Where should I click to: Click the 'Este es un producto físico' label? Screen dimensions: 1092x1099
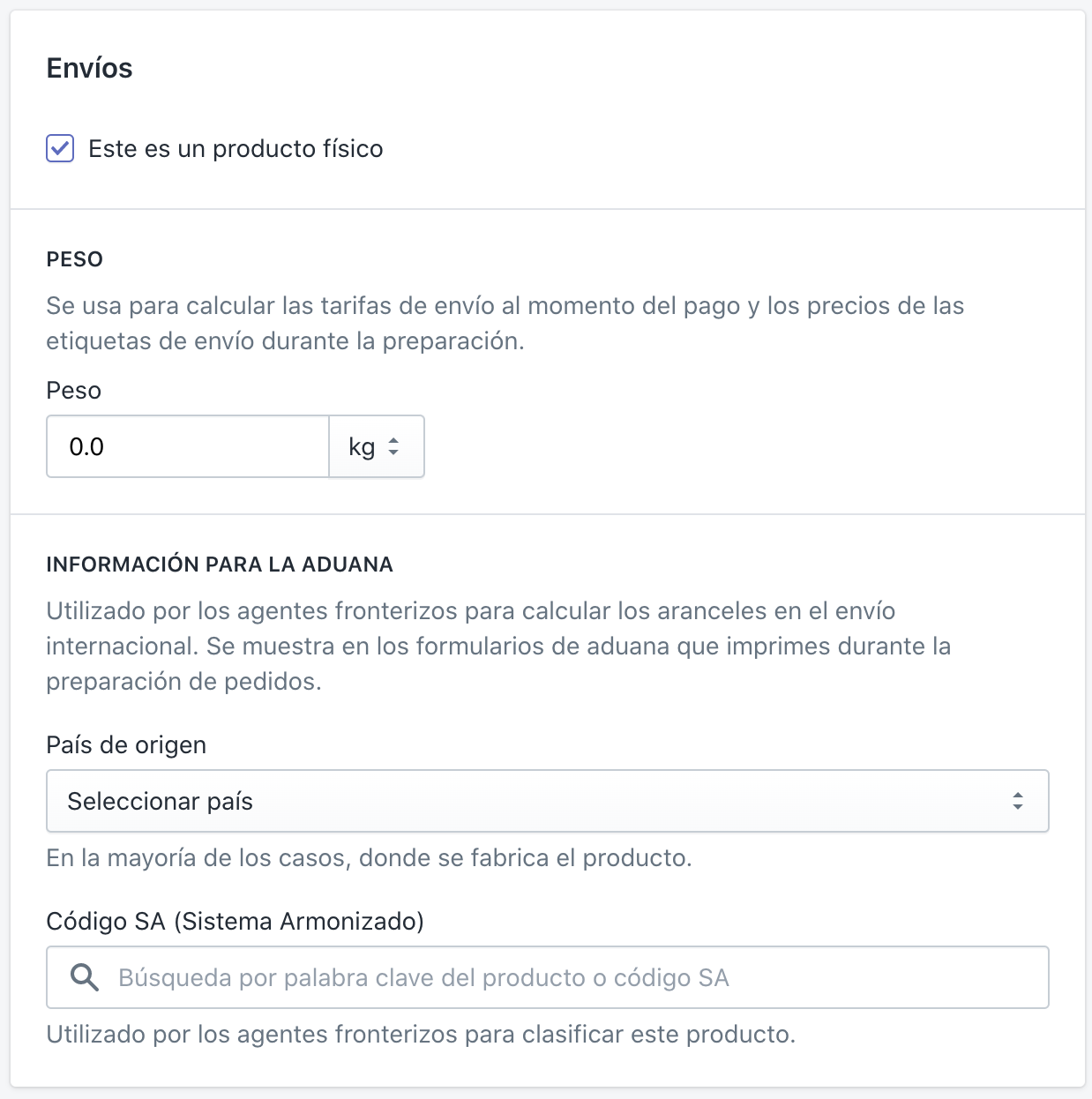click(x=236, y=148)
